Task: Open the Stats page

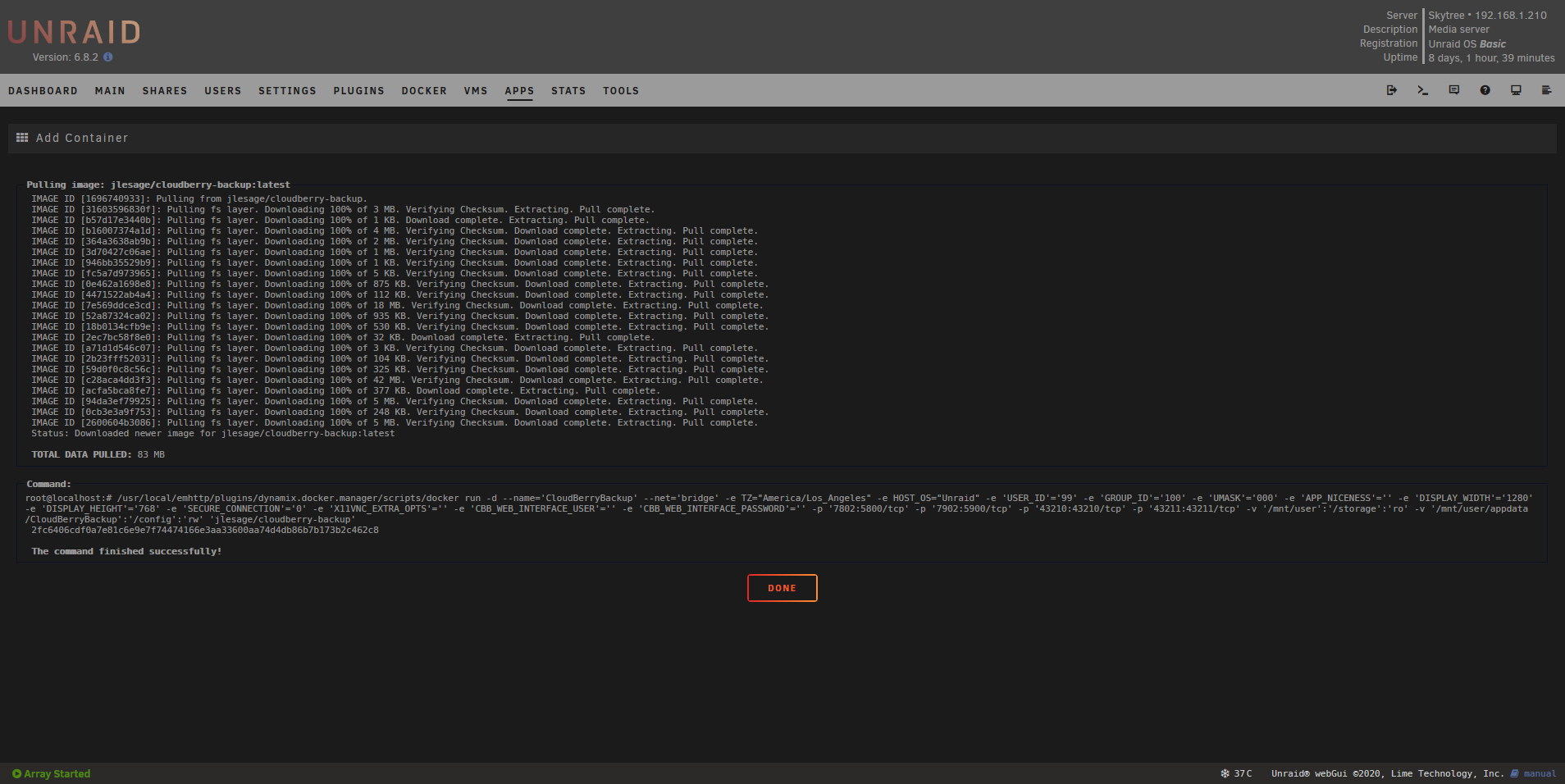Action: coord(568,91)
